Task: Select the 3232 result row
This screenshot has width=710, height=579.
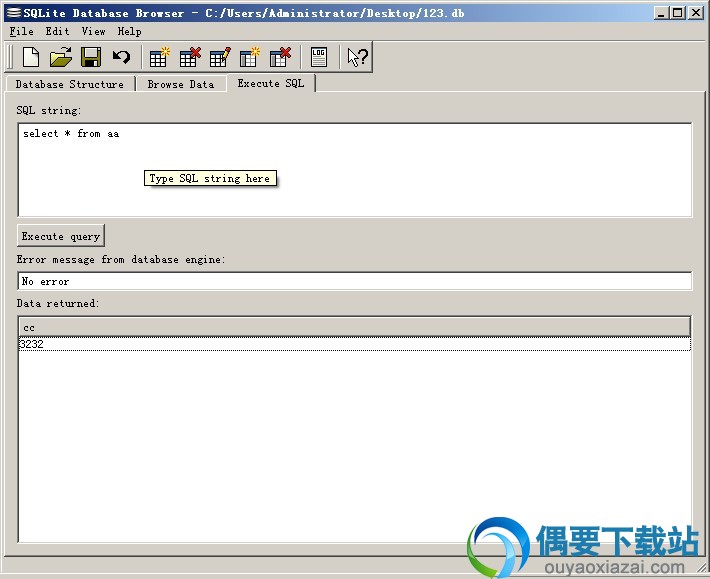Action: tap(355, 344)
